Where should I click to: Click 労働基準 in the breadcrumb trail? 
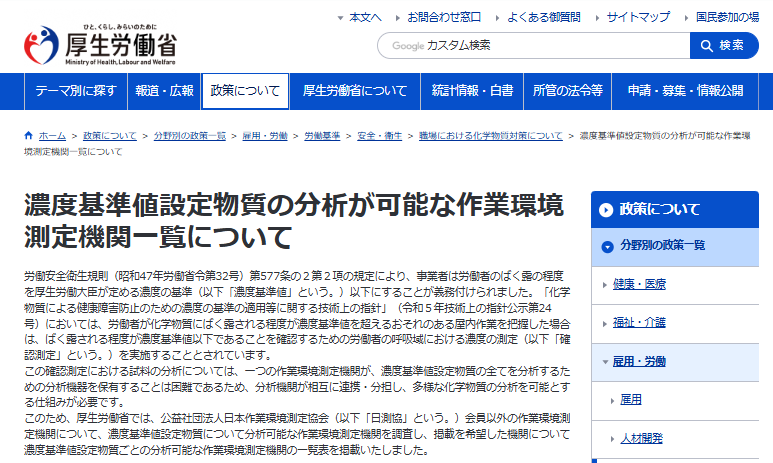pos(321,134)
